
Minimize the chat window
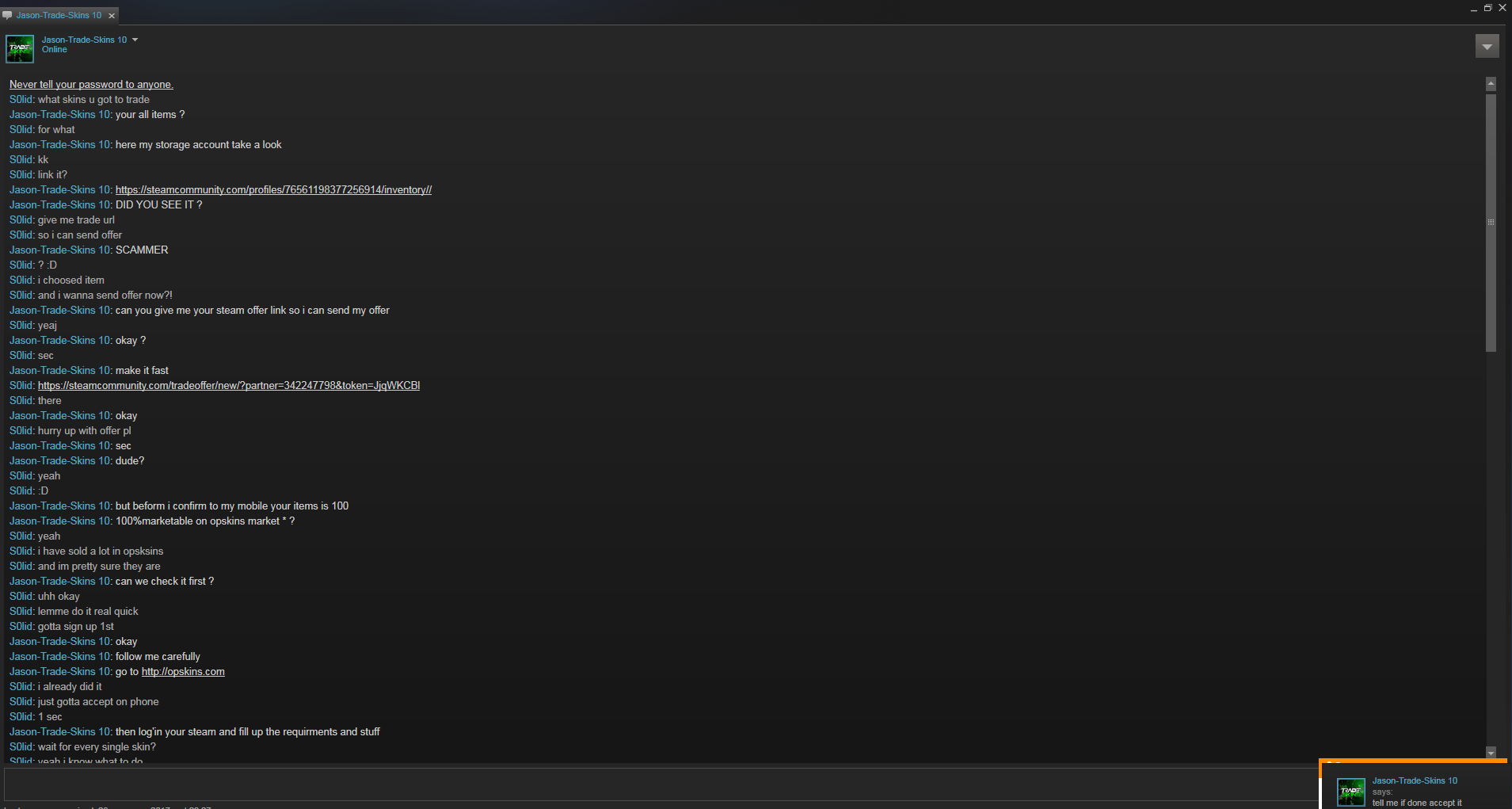(x=1473, y=9)
